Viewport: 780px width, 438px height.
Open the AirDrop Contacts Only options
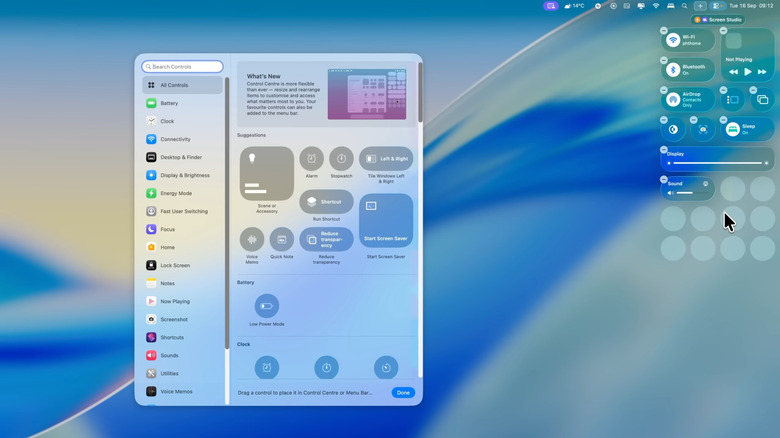674,99
